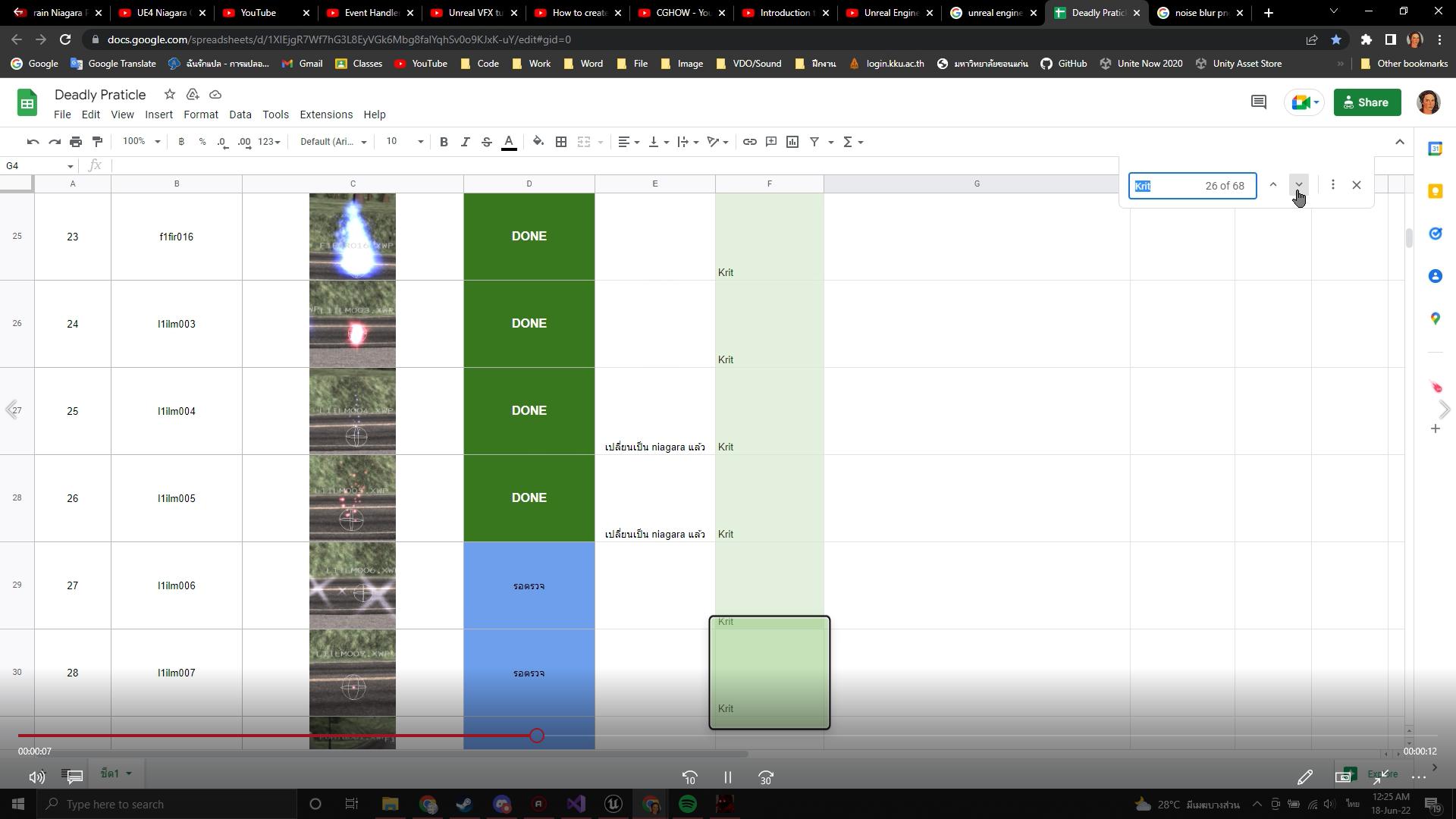The height and width of the screenshot is (819, 1456).
Task: Click the insert comment icon
Action: pos(771,142)
